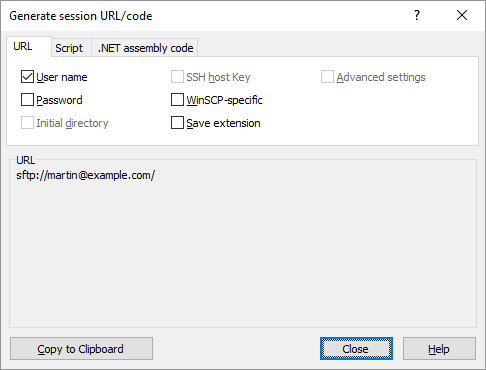
Task: Open the .NET assembly code tab
Action: pos(145,48)
